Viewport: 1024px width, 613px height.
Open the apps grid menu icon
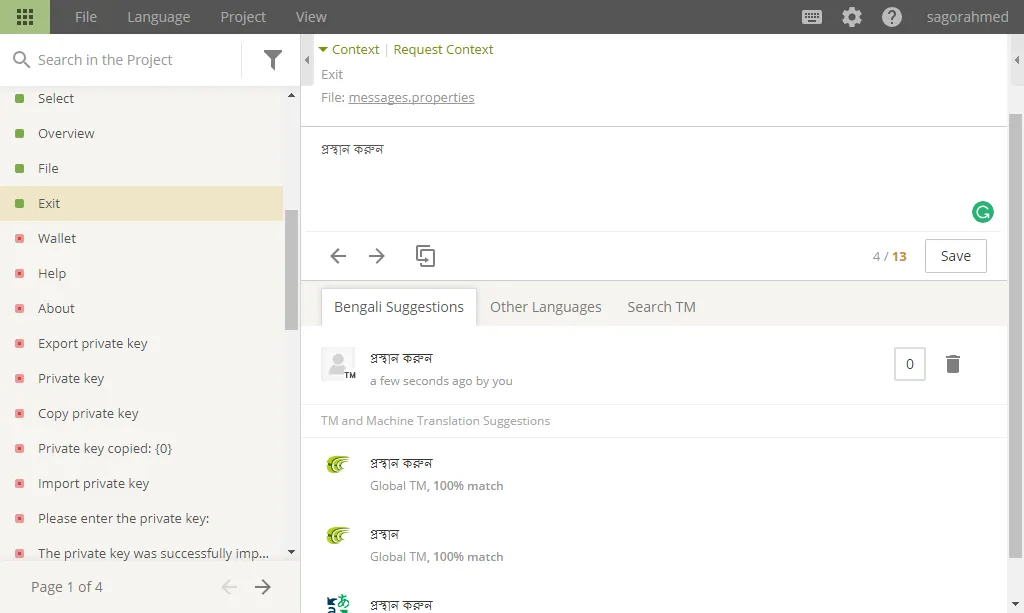[25, 17]
